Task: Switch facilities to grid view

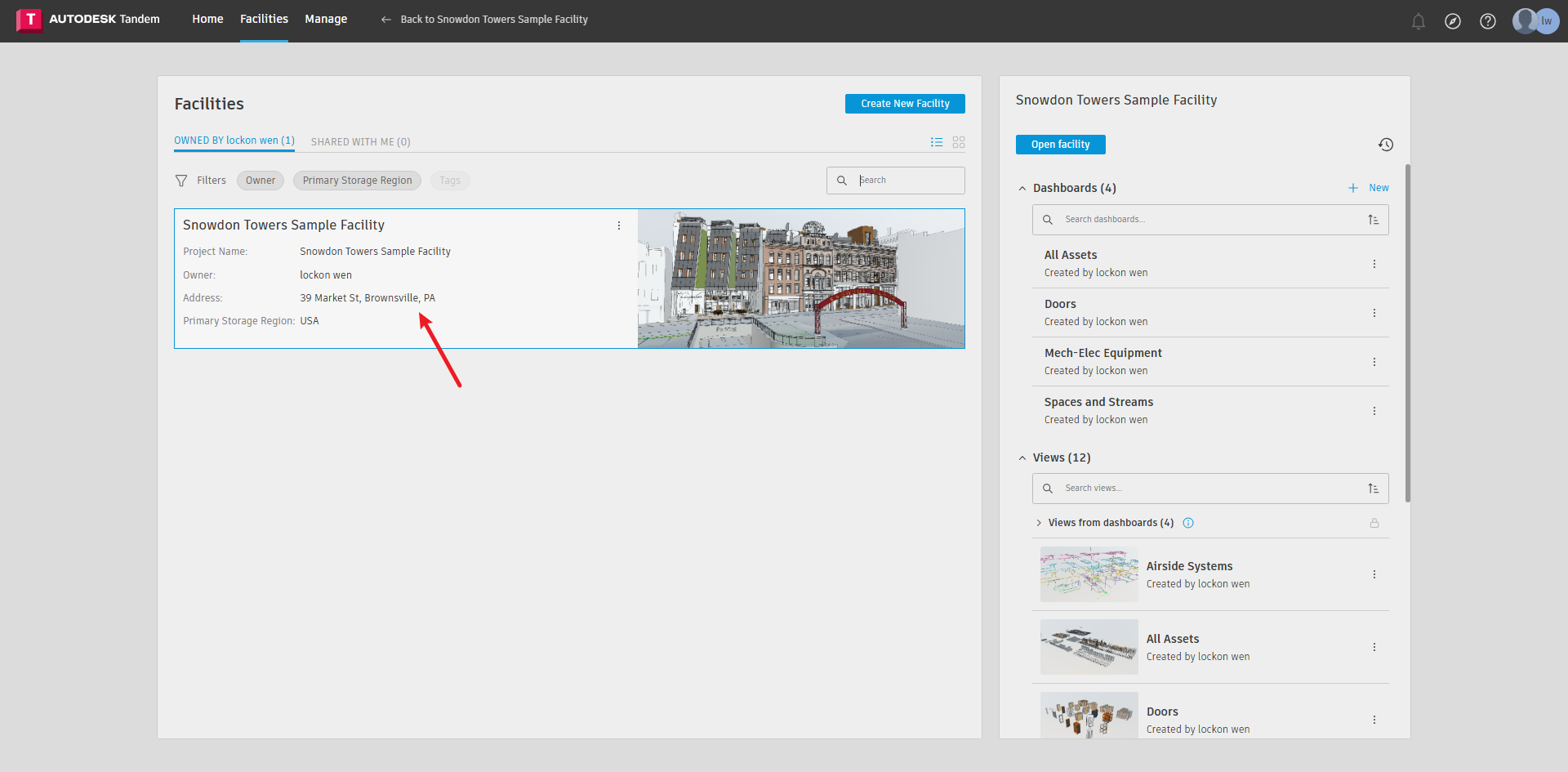Action: [x=959, y=142]
